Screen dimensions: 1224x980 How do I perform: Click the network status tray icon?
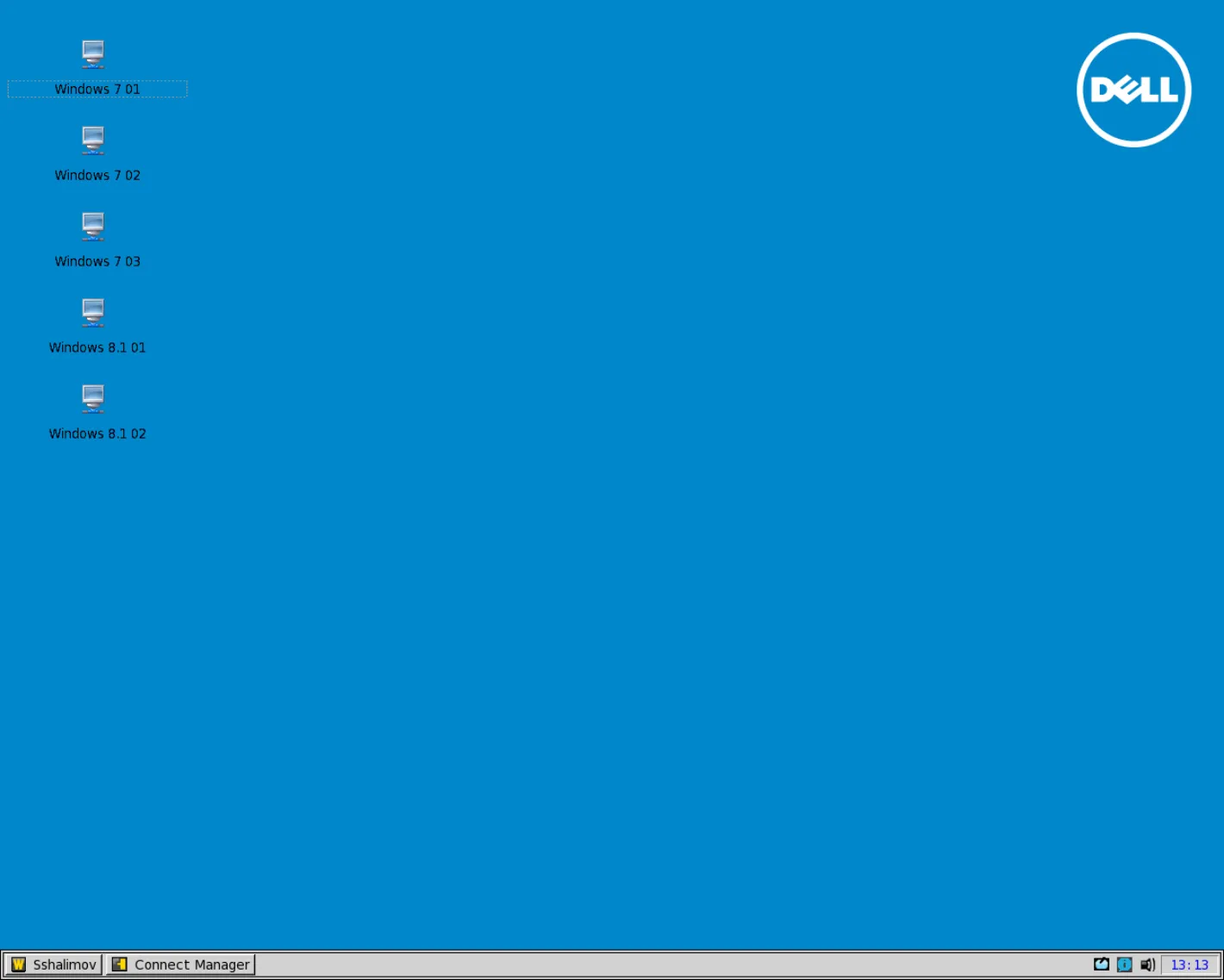[1102, 964]
